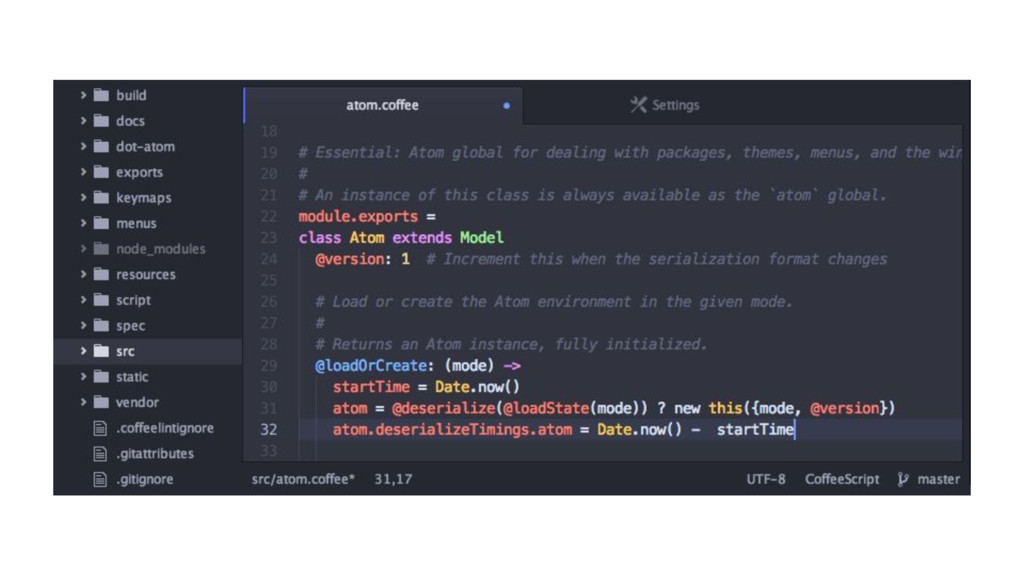
Task: Expand the spec folder chevron
Action: (x=84, y=325)
